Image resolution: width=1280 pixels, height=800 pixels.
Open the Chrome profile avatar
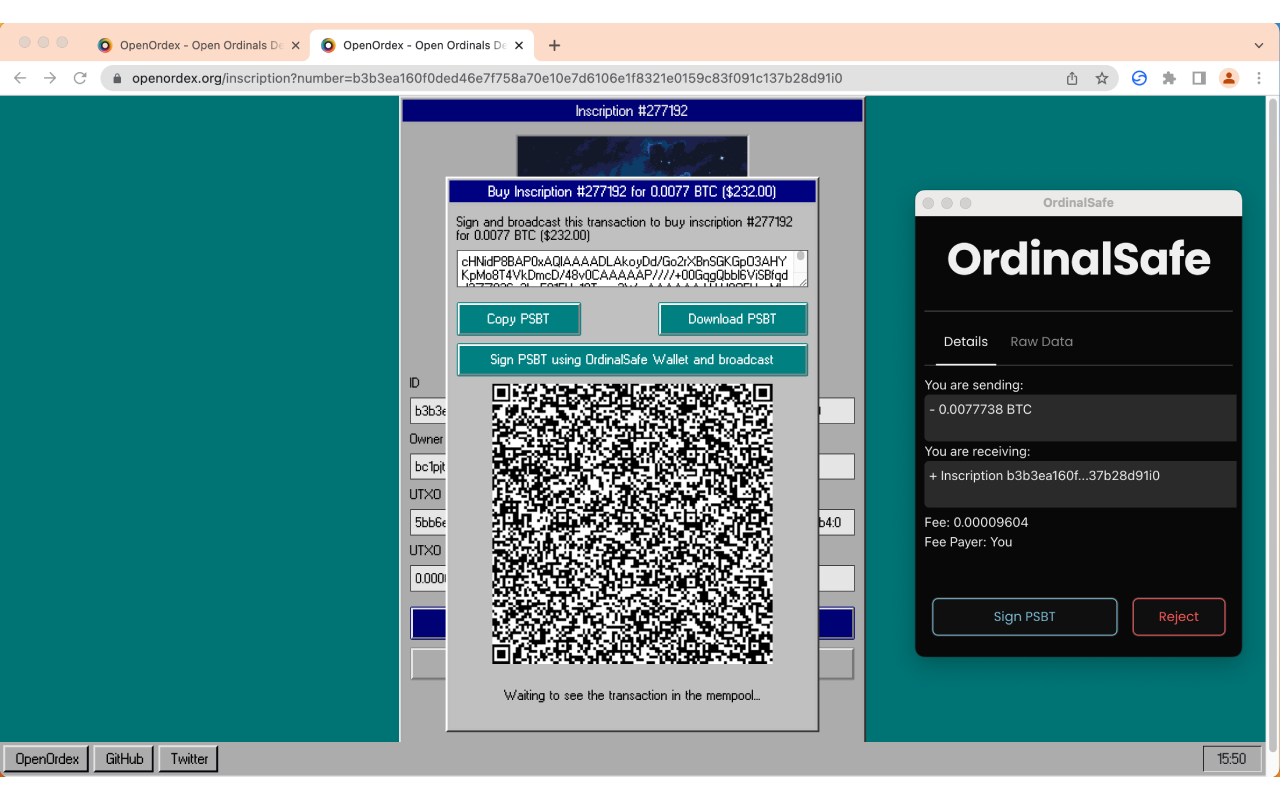click(x=1229, y=78)
